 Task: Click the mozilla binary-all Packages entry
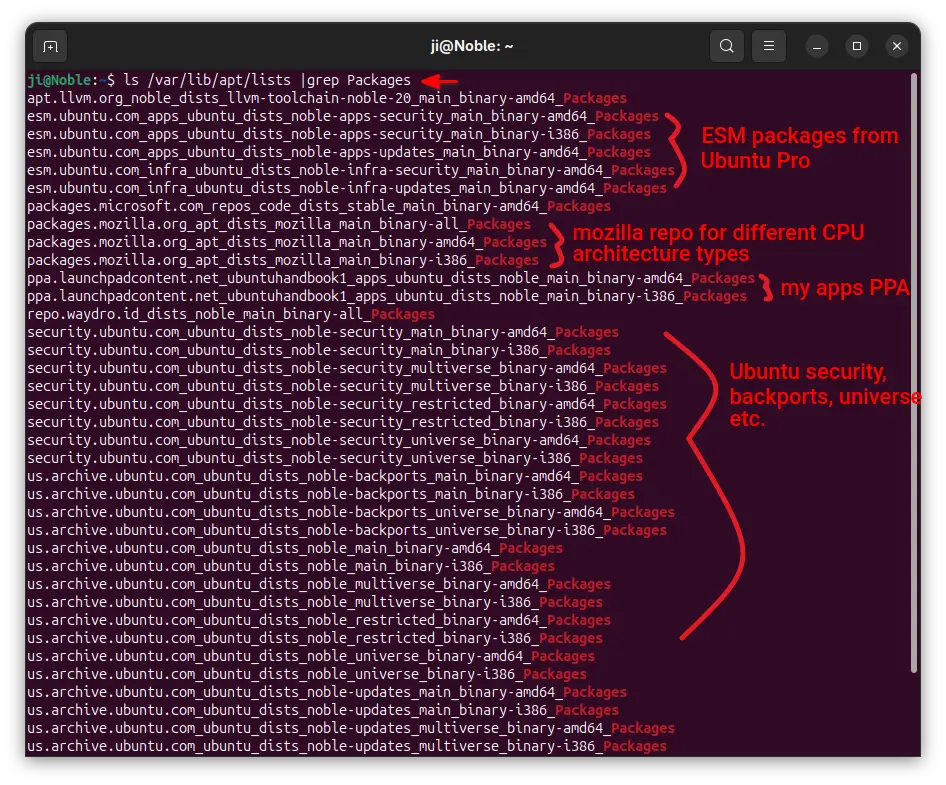pyautogui.click(x=279, y=224)
